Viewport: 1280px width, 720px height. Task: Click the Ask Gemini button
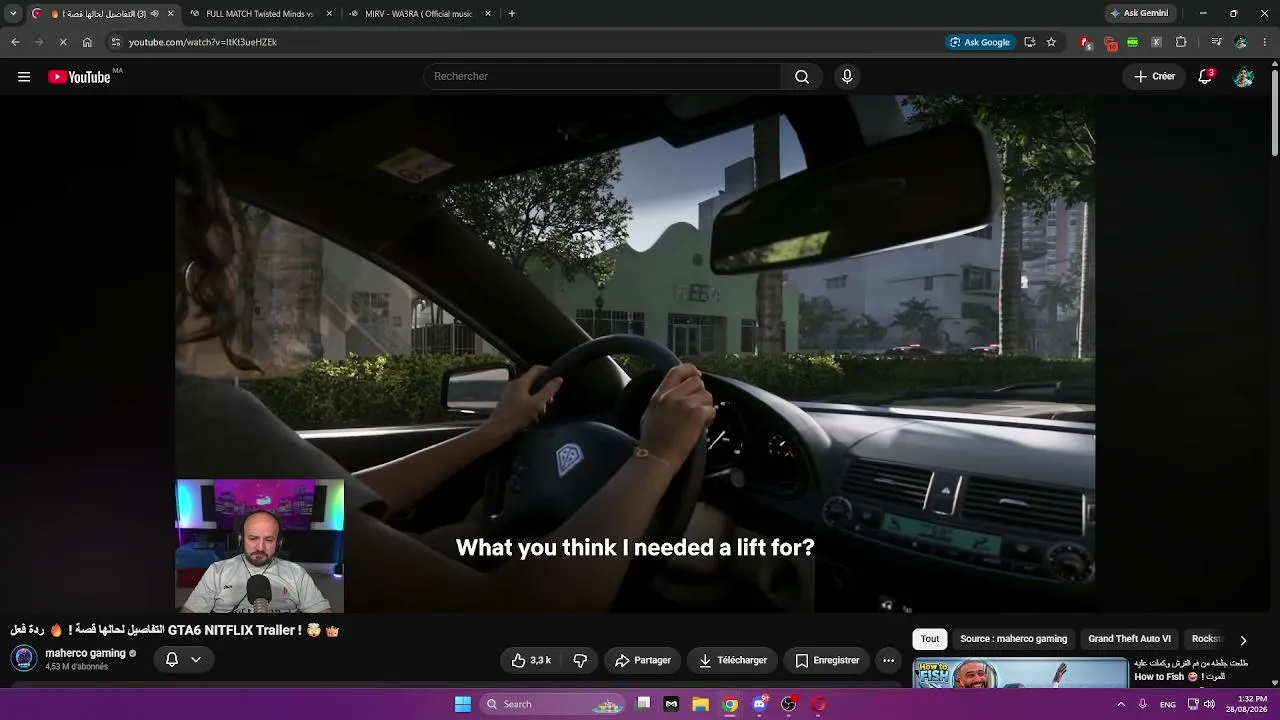[x=1138, y=14]
